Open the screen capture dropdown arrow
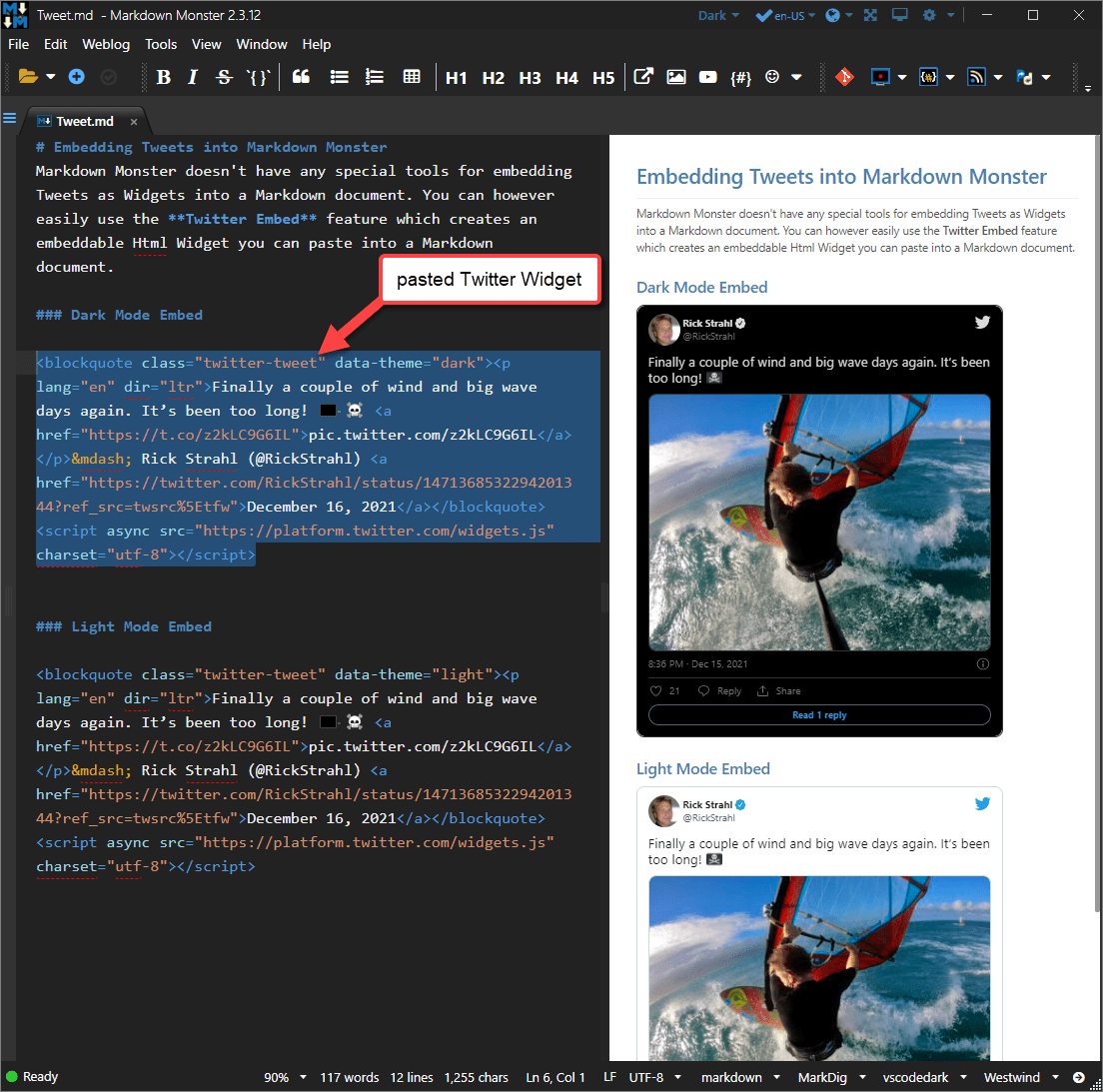Image resolution: width=1103 pixels, height=1092 pixels. click(902, 77)
